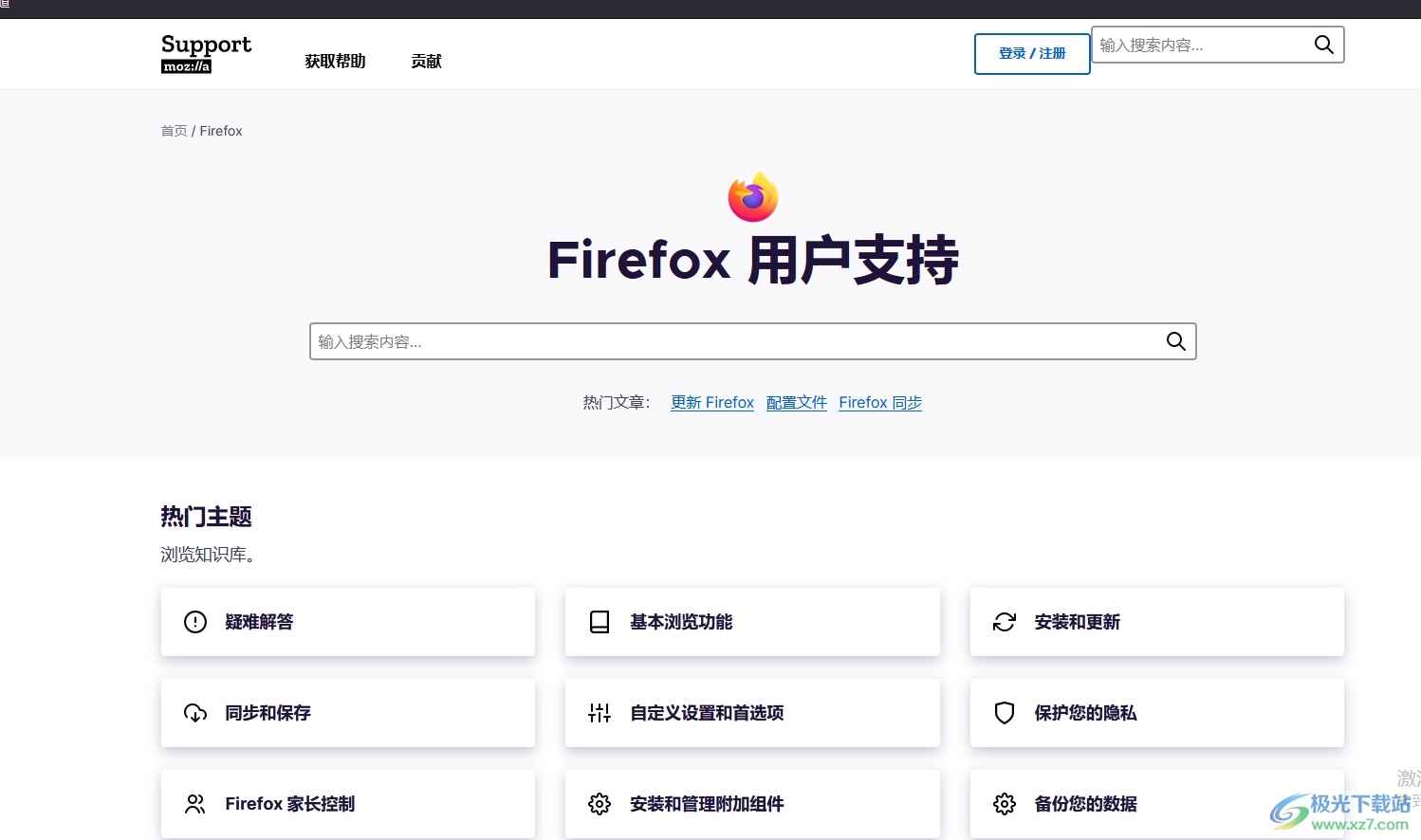Screen dimensions: 1421x840
Task: Open the 基本浏览功能 topic card
Action: pyautogui.click(x=752, y=622)
